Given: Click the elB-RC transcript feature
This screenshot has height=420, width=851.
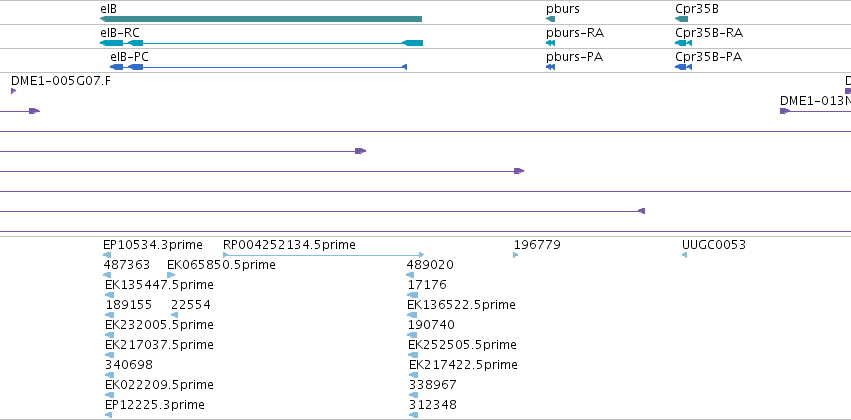Looking at the screenshot, I should pyautogui.click(x=261, y=43).
